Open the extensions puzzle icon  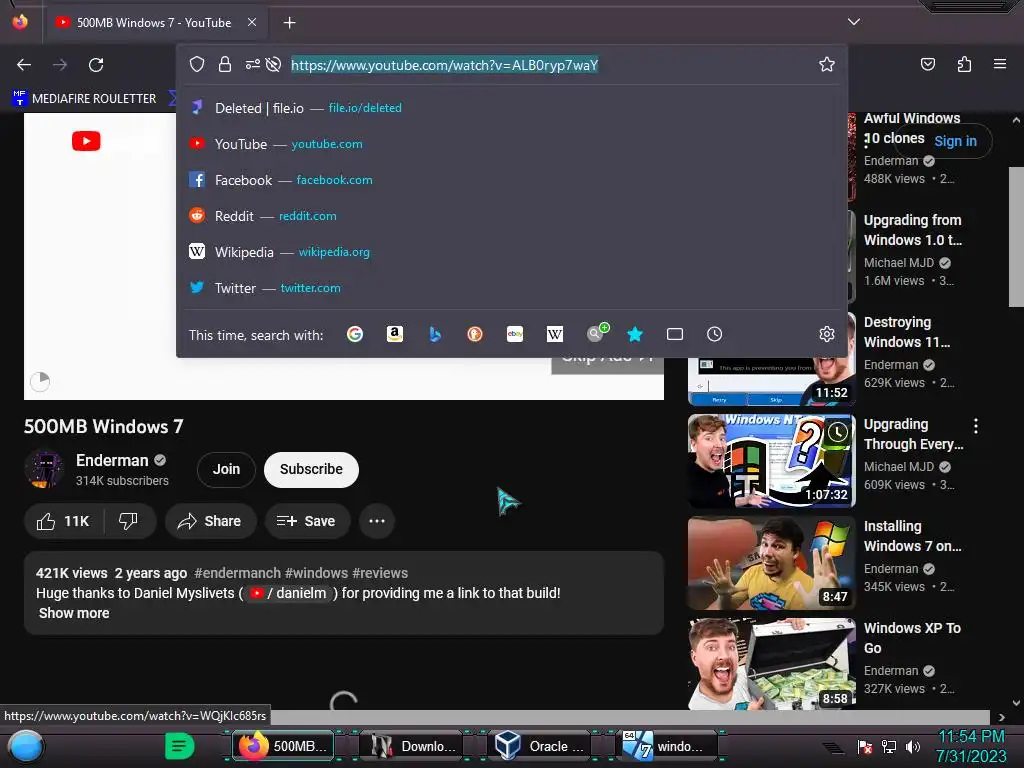click(965, 64)
